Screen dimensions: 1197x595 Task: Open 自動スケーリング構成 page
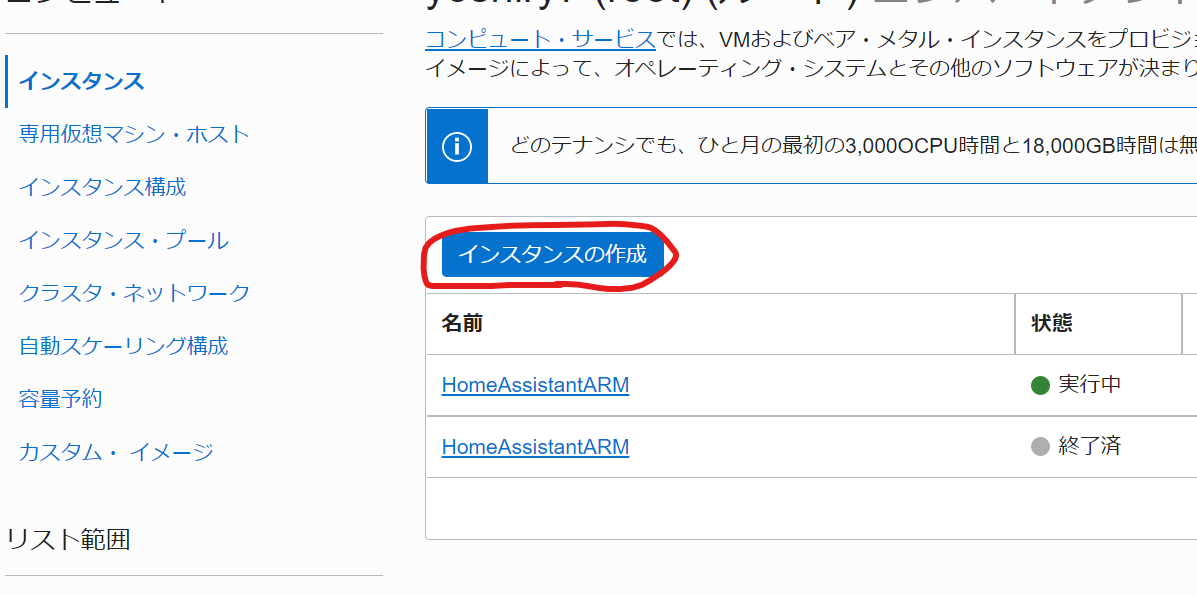coord(124,346)
